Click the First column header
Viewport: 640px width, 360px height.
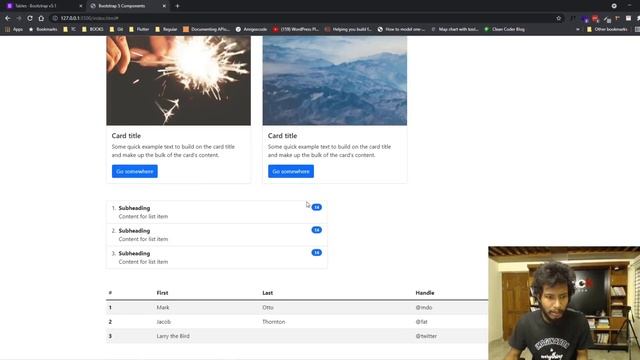click(162, 293)
